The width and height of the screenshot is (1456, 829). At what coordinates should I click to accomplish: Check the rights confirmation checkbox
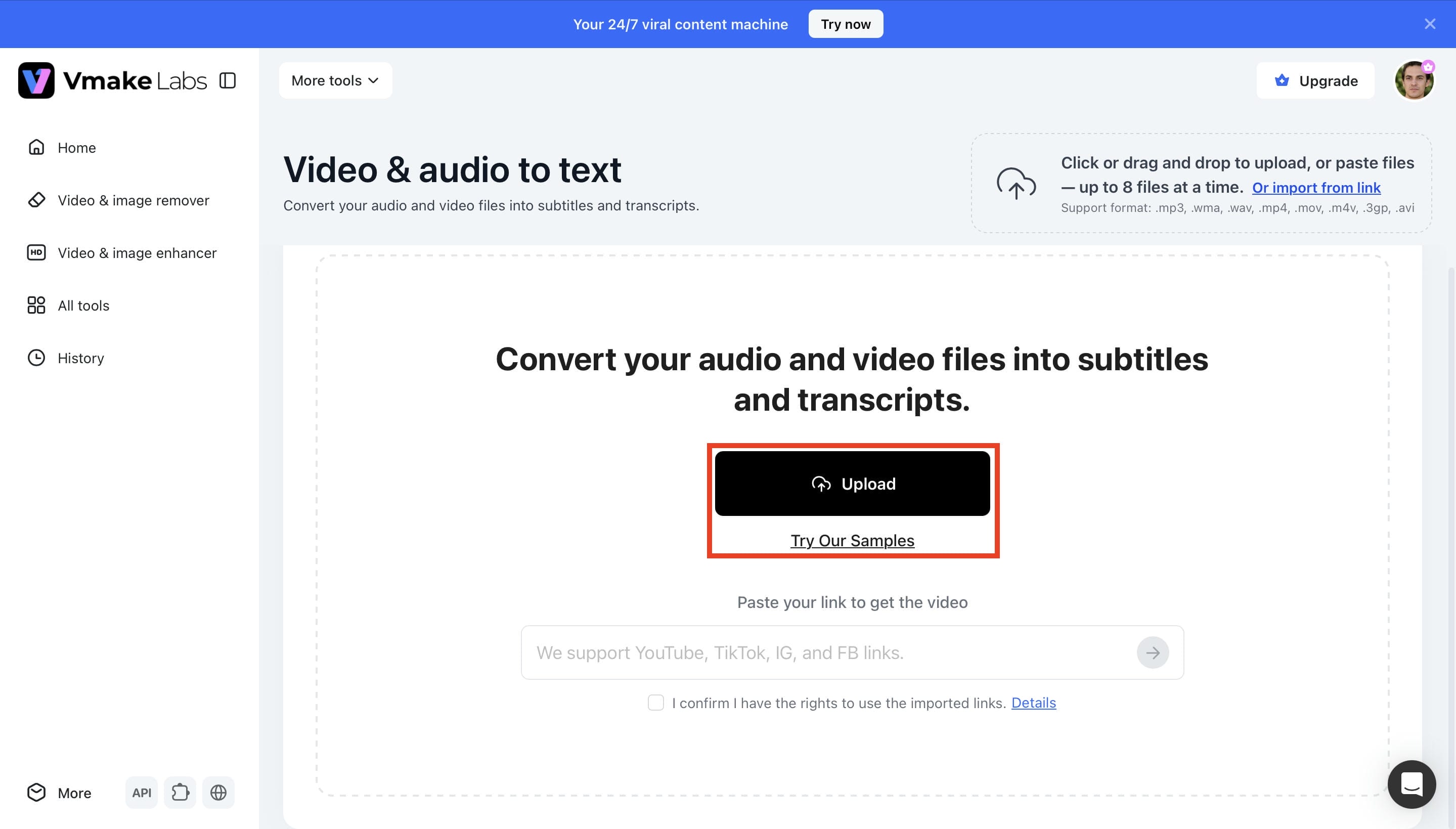pos(656,703)
